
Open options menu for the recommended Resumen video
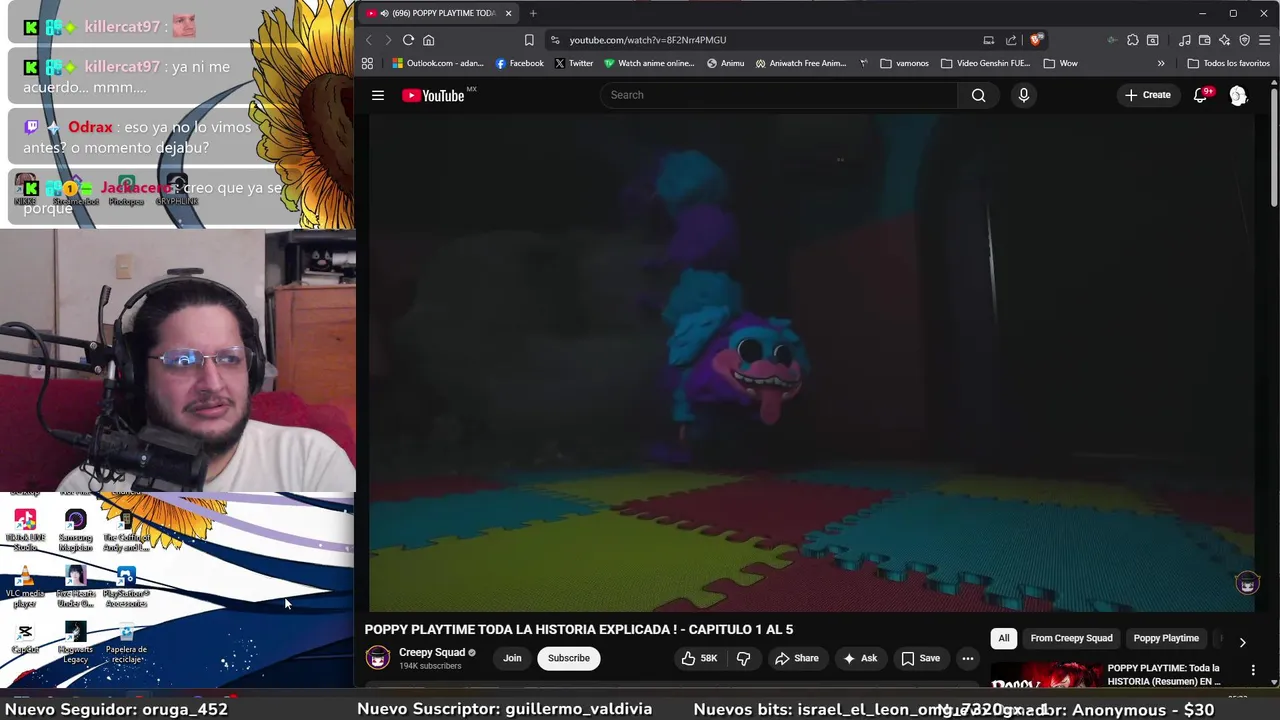(x=1253, y=670)
